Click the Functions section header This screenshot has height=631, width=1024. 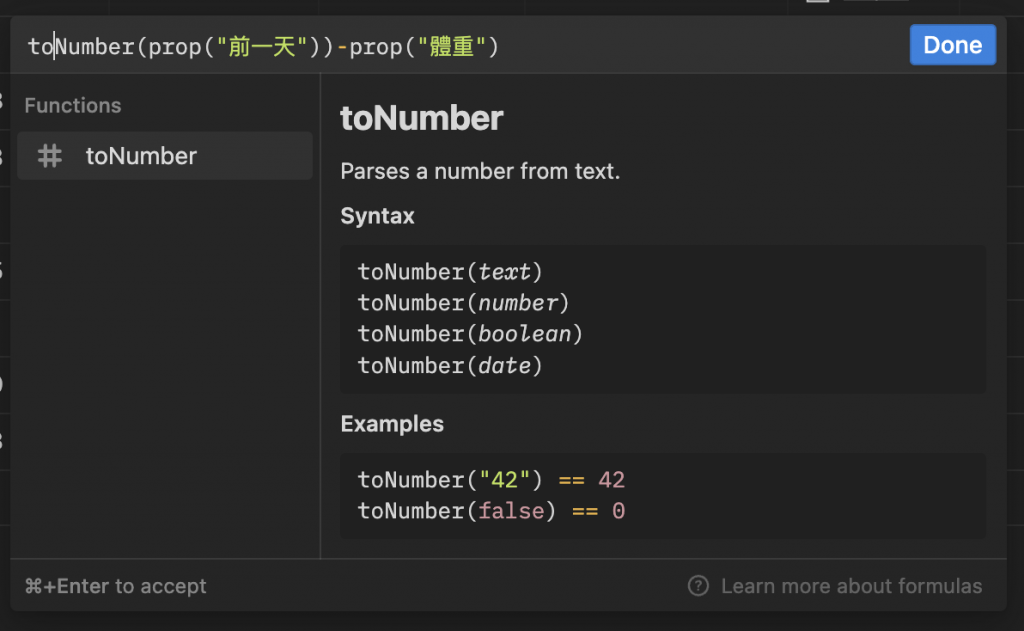(72, 105)
